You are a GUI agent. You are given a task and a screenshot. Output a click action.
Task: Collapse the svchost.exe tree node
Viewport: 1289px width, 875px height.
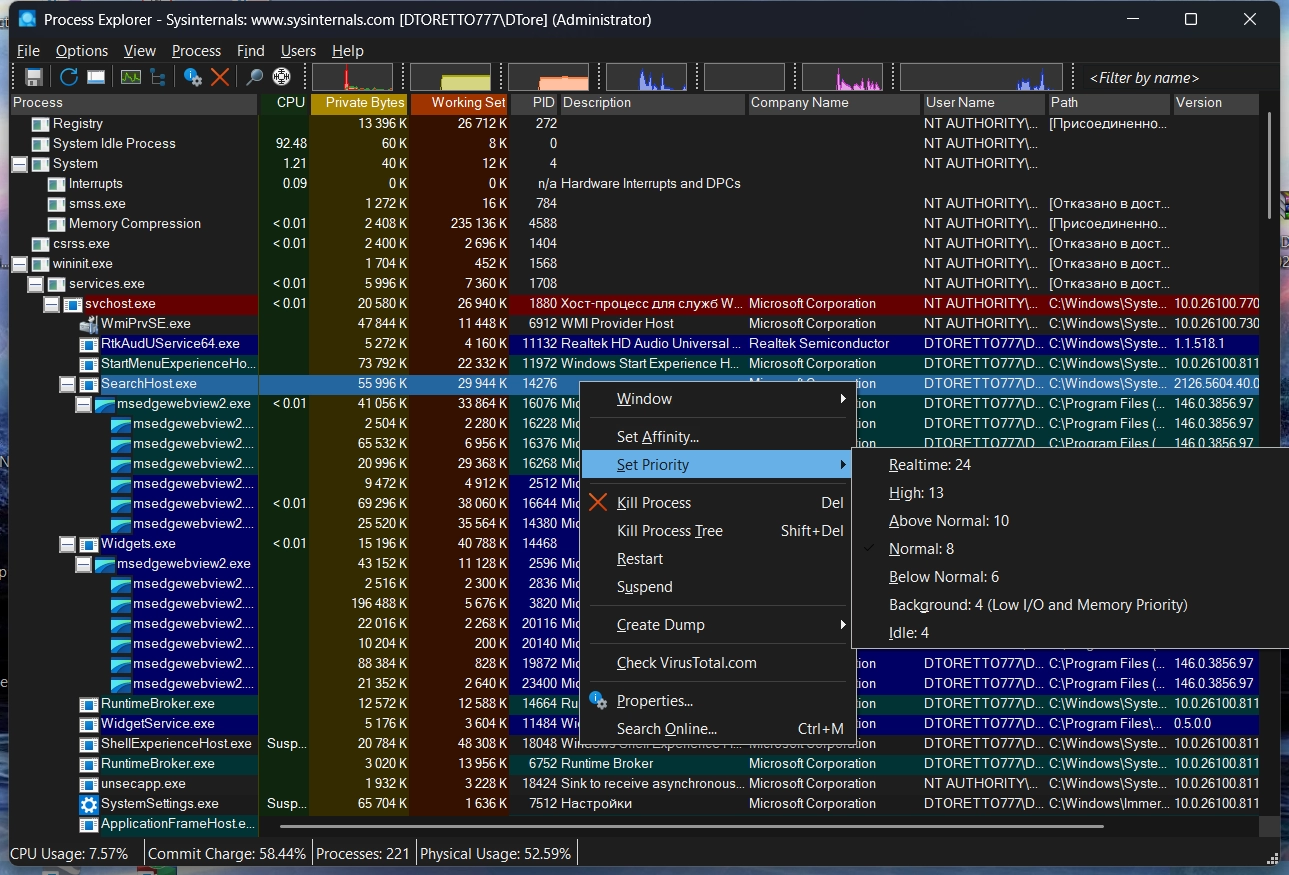[x=52, y=304]
